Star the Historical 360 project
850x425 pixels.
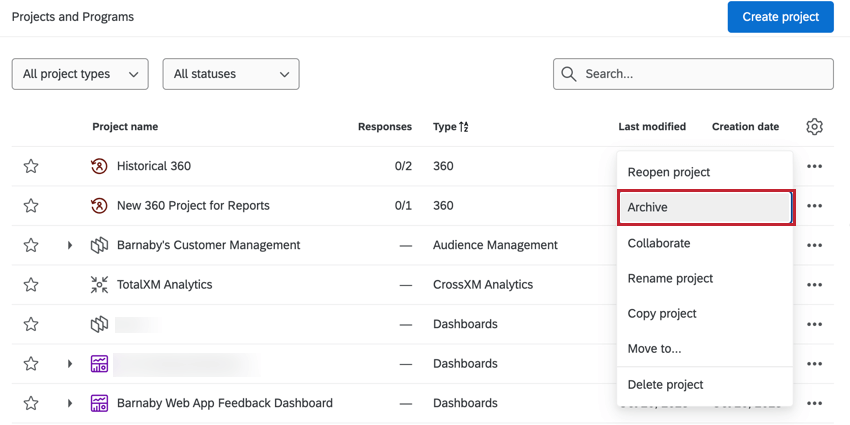coord(31,166)
